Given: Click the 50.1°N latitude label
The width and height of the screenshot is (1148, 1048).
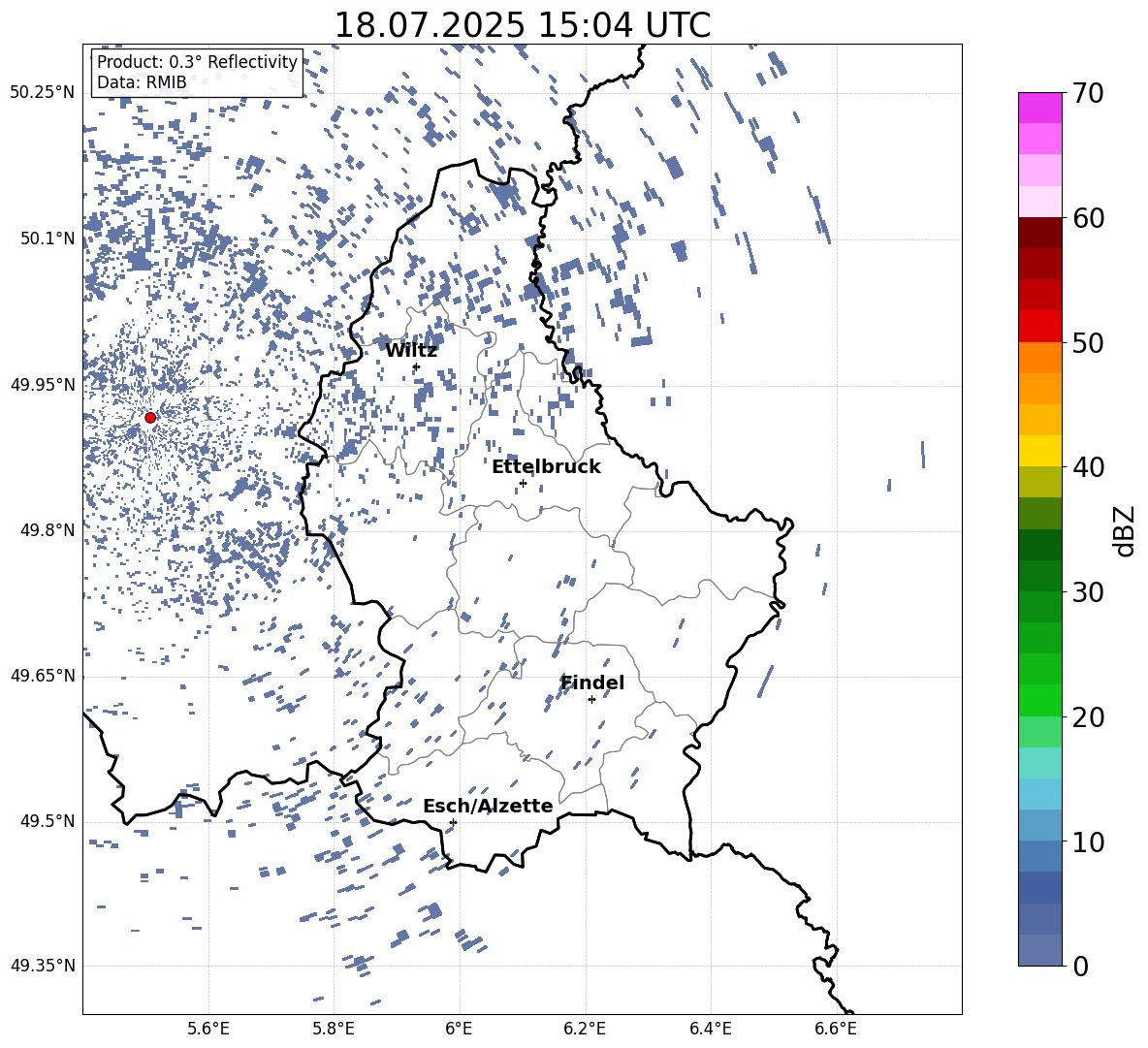Looking at the screenshot, I should [48, 238].
